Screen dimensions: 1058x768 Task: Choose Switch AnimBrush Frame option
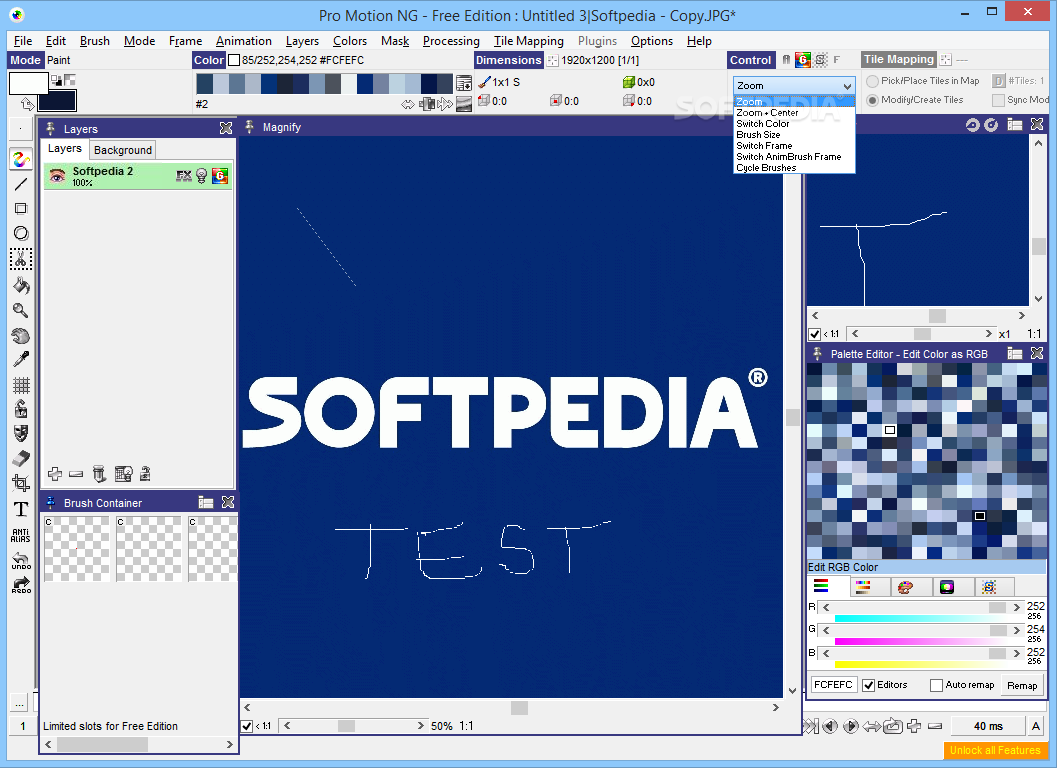coord(794,157)
